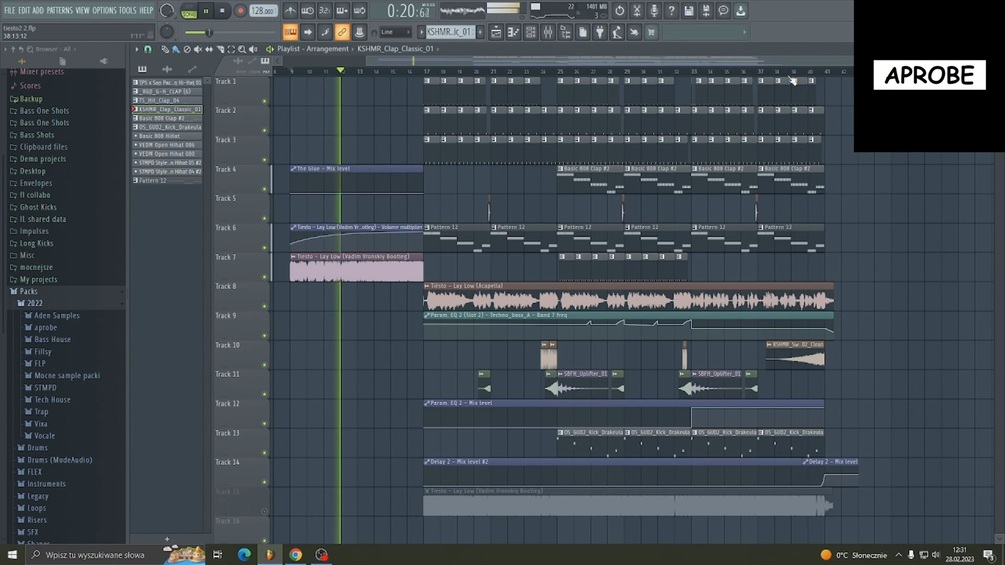Screen dimensions: 1005x565
Task: Open the EDIT menu
Action: [24, 11]
